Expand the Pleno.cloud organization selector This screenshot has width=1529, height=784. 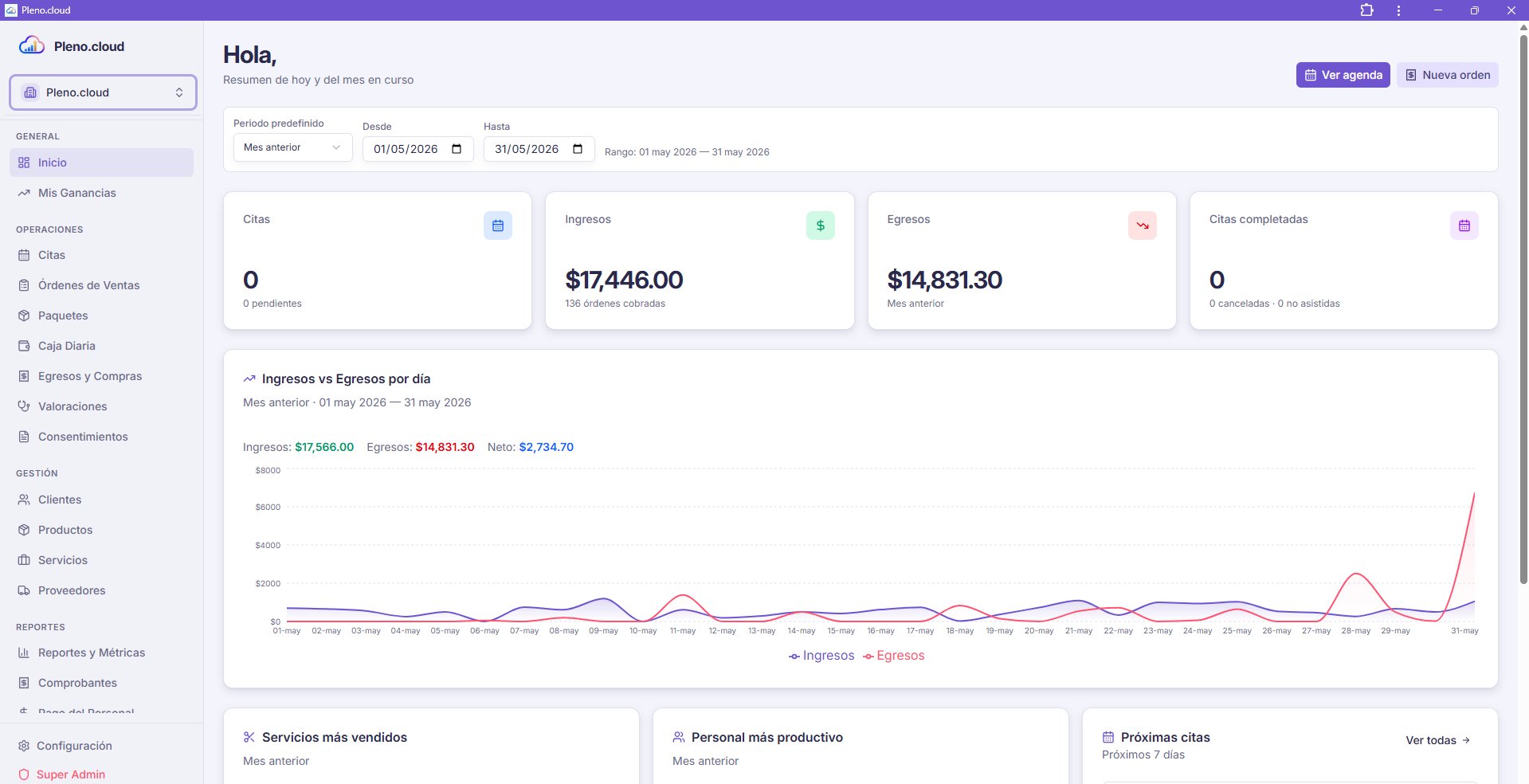click(103, 92)
